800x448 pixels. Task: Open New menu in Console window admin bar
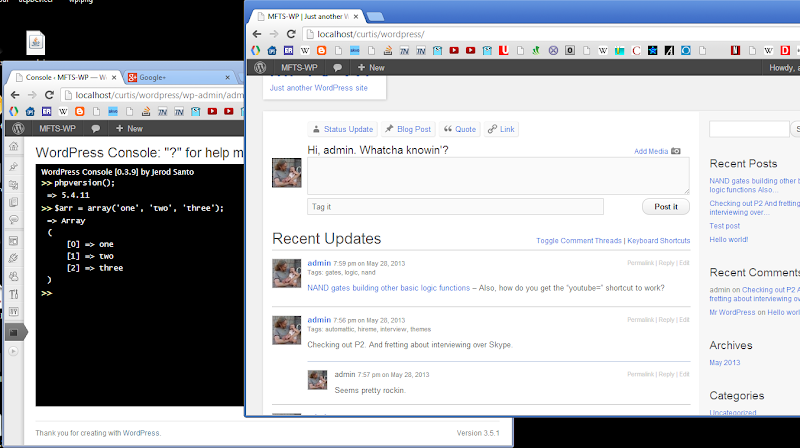pos(129,129)
